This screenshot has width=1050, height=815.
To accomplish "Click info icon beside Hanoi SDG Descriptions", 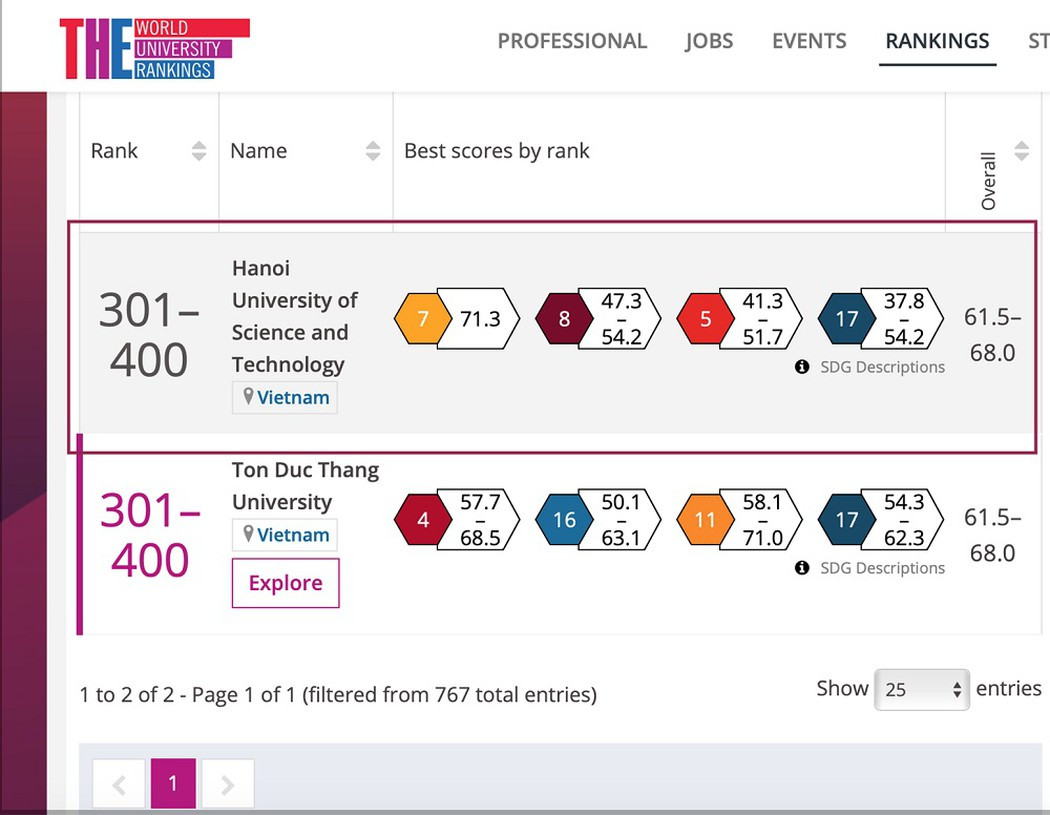I will click(x=802, y=367).
